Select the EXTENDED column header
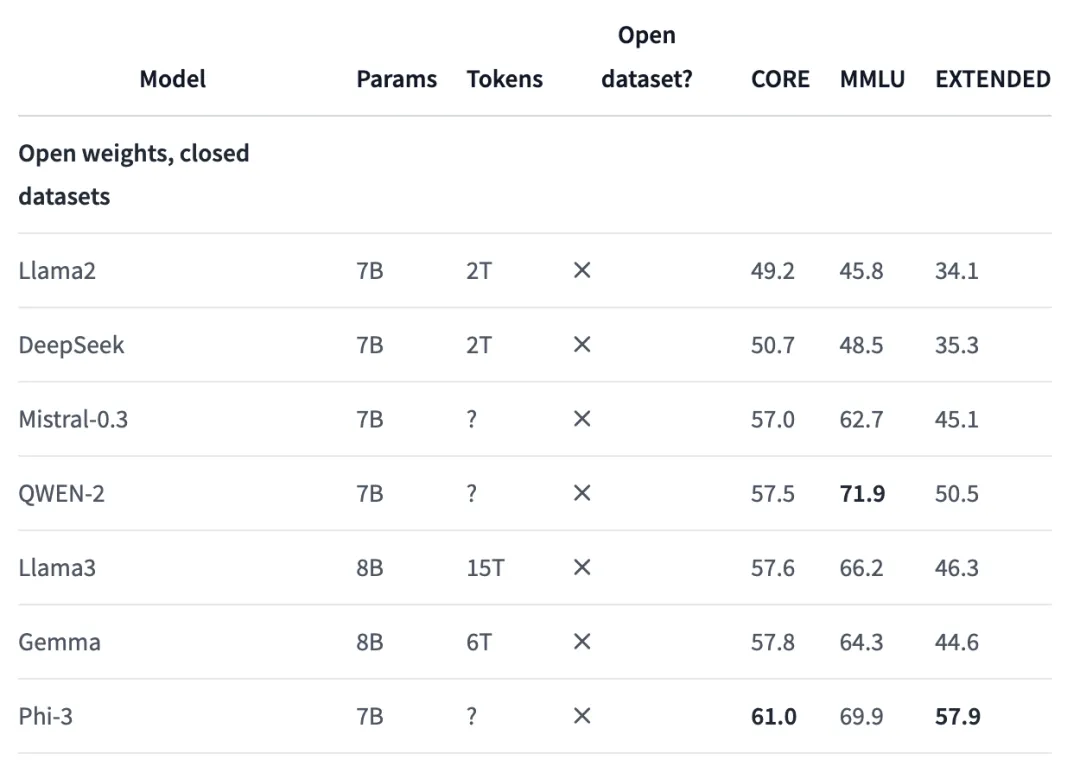Viewport: 1080px width, 779px height. [992, 79]
